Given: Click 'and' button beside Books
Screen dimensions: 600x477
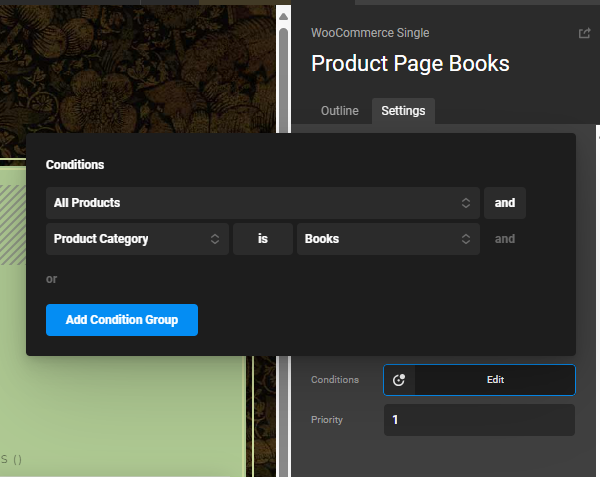Looking at the screenshot, I should click(505, 239).
